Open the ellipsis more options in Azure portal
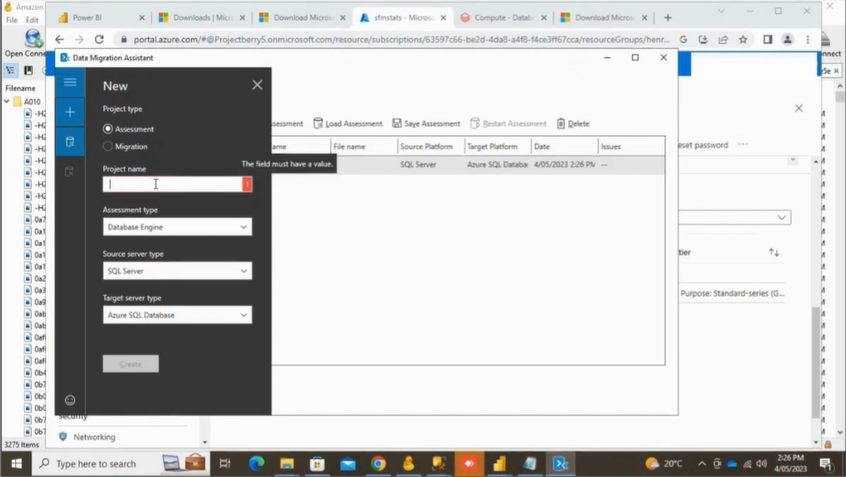 [x=743, y=145]
